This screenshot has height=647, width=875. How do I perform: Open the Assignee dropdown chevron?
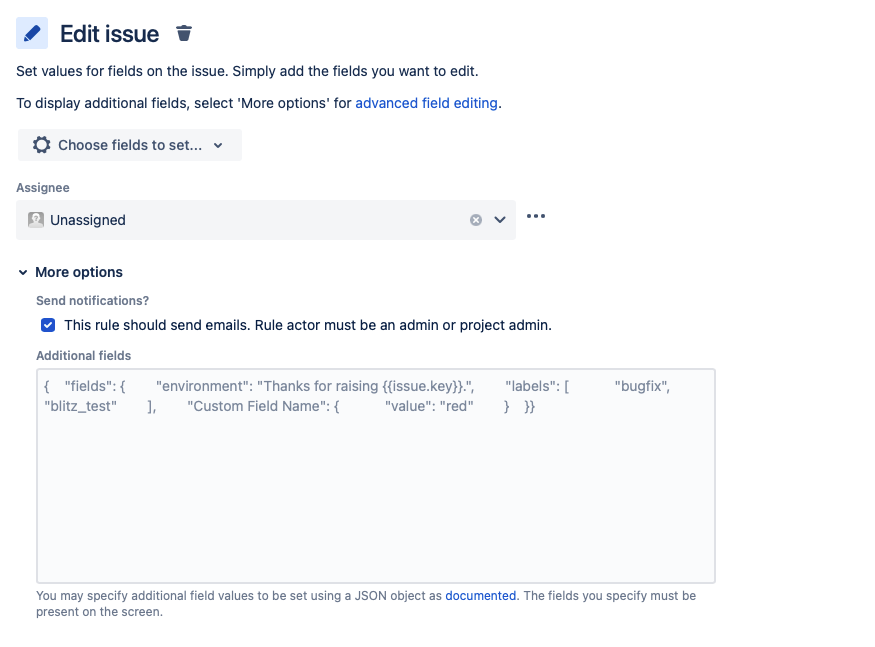[500, 220]
